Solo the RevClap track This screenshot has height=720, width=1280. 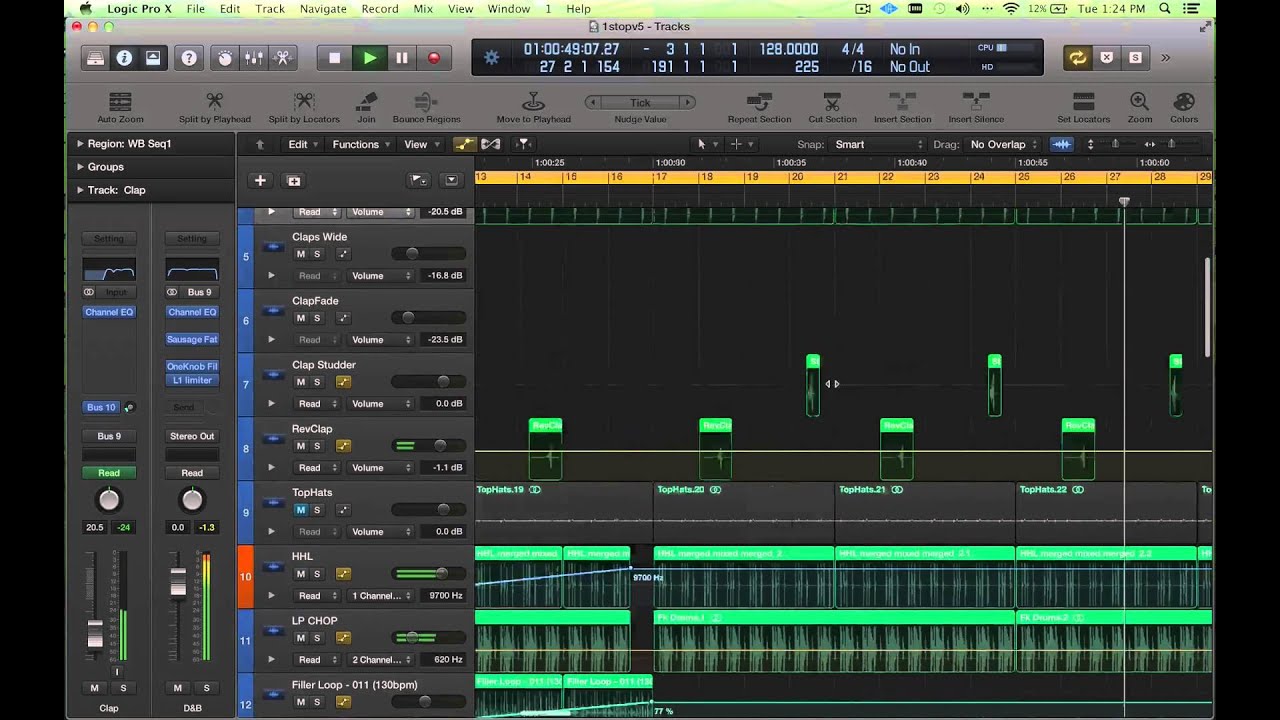pyautogui.click(x=317, y=446)
